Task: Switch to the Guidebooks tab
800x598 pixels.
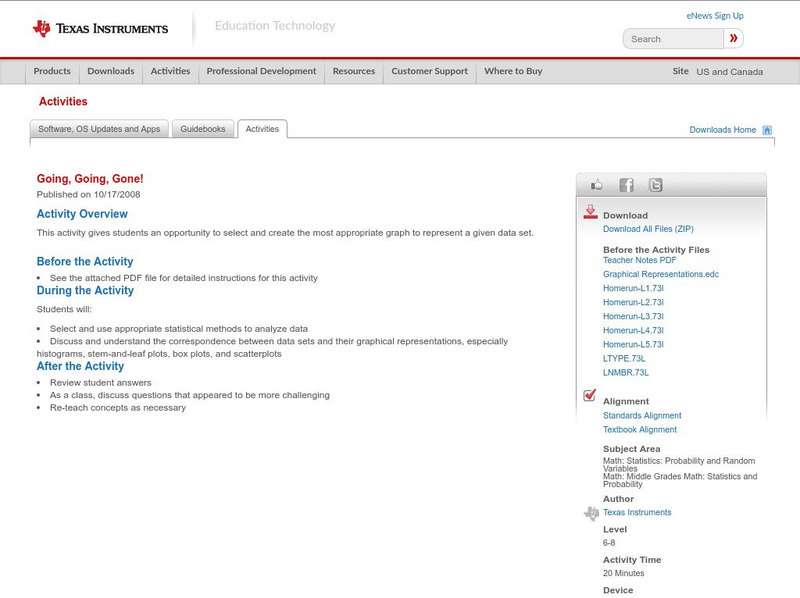Action: (203, 129)
